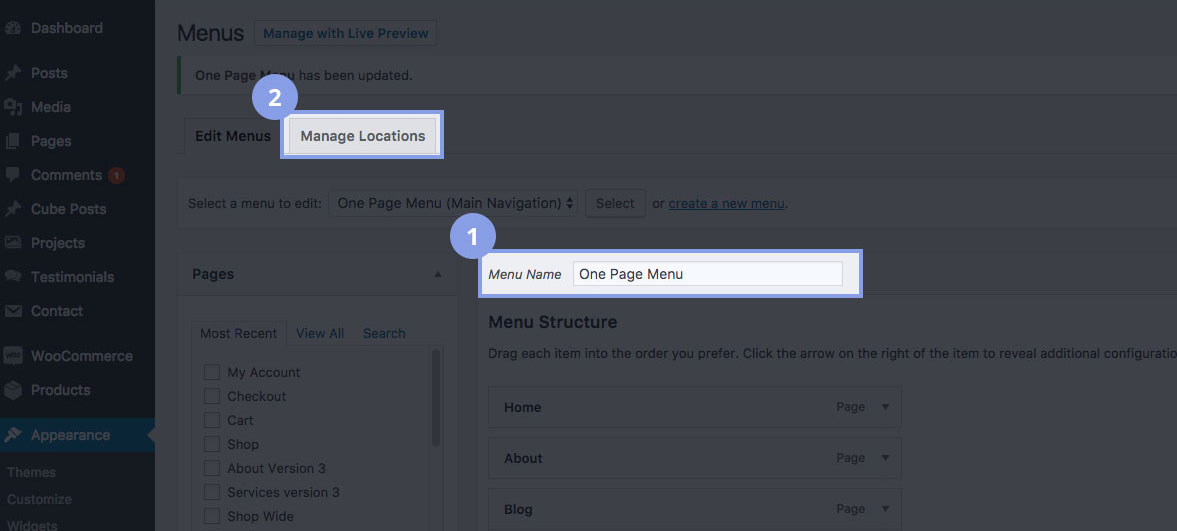Image resolution: width=1177 pixels, height=531 pixels.
Task: Click the Dashboard gauge icon in sidebar
Action: 14,28
